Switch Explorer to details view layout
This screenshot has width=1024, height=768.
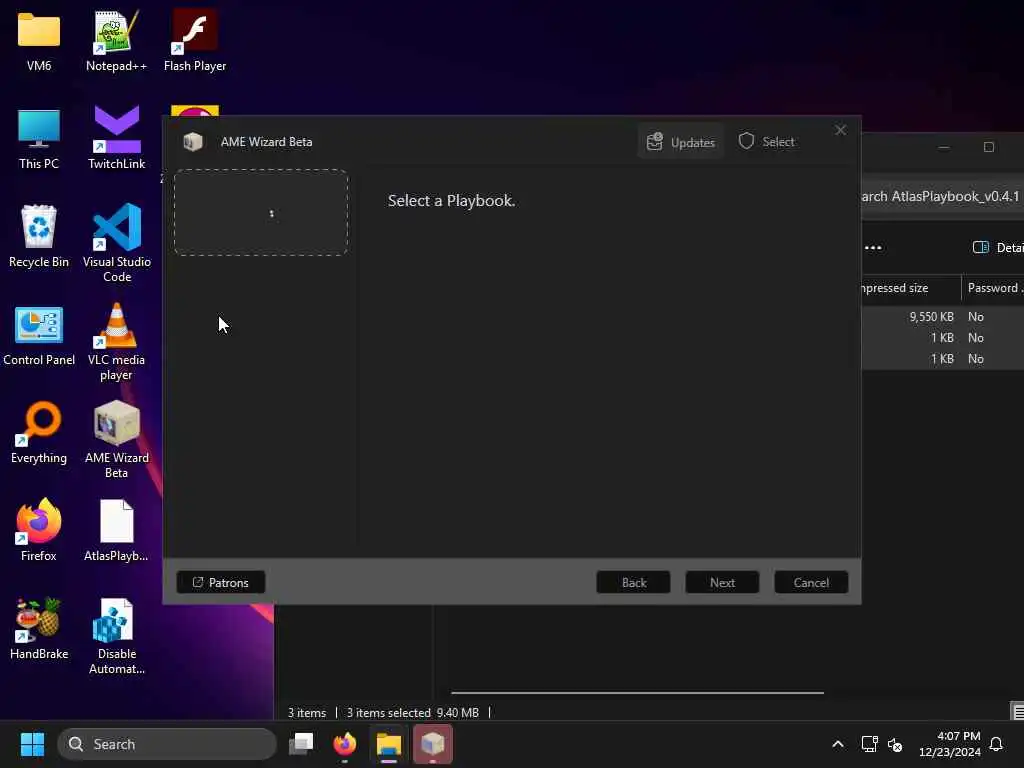click(1017, 711)
